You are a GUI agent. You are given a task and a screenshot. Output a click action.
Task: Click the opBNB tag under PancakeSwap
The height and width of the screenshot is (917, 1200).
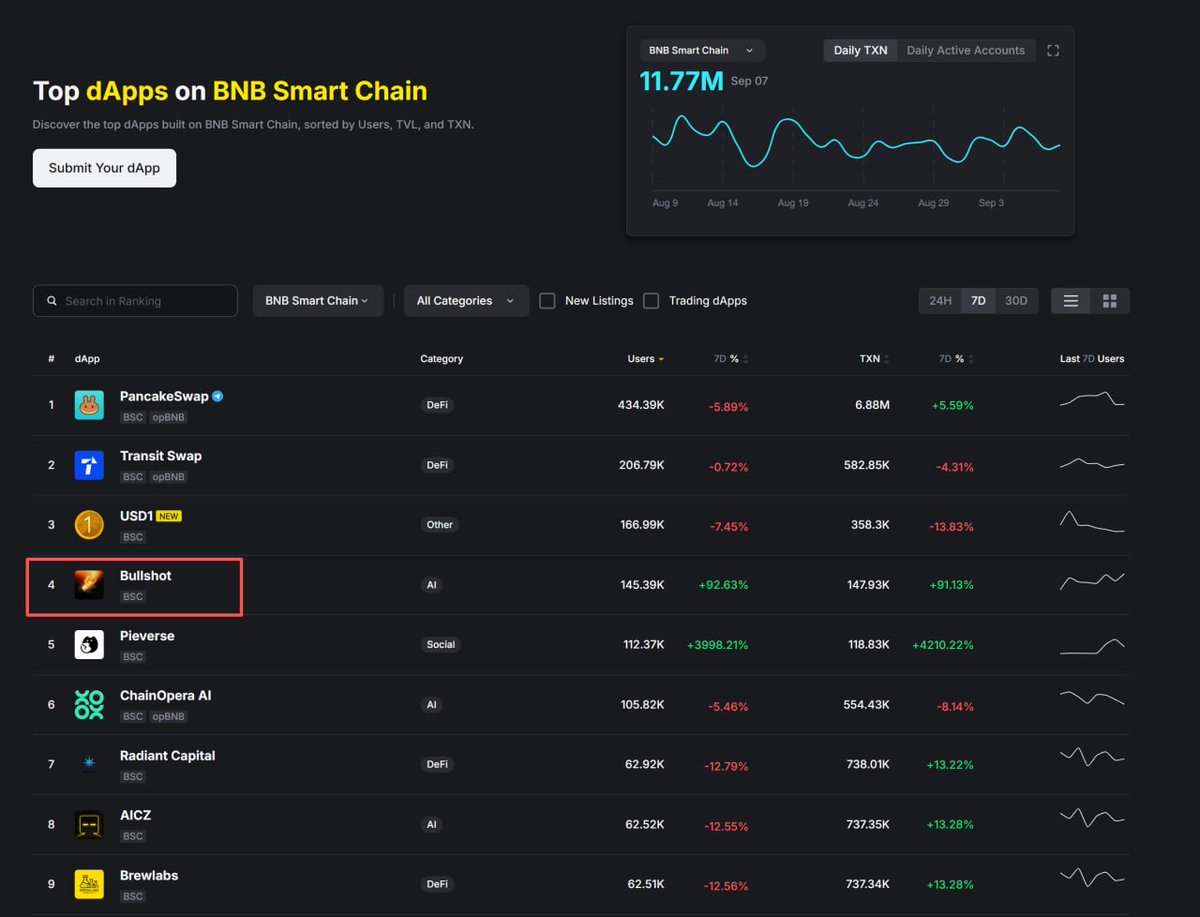tap(168, 417)
